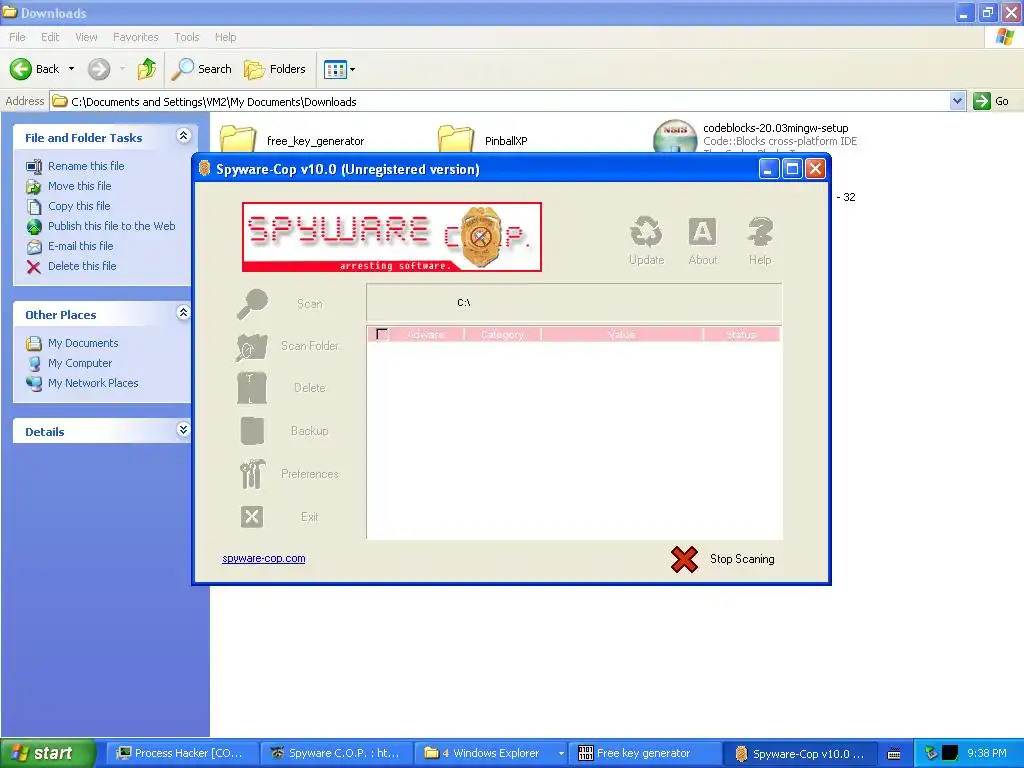Image resolution: width=1024 pixels, height=768 pixels.
Task: Click Rename this file task icon
Action: [x=34, y=166]
